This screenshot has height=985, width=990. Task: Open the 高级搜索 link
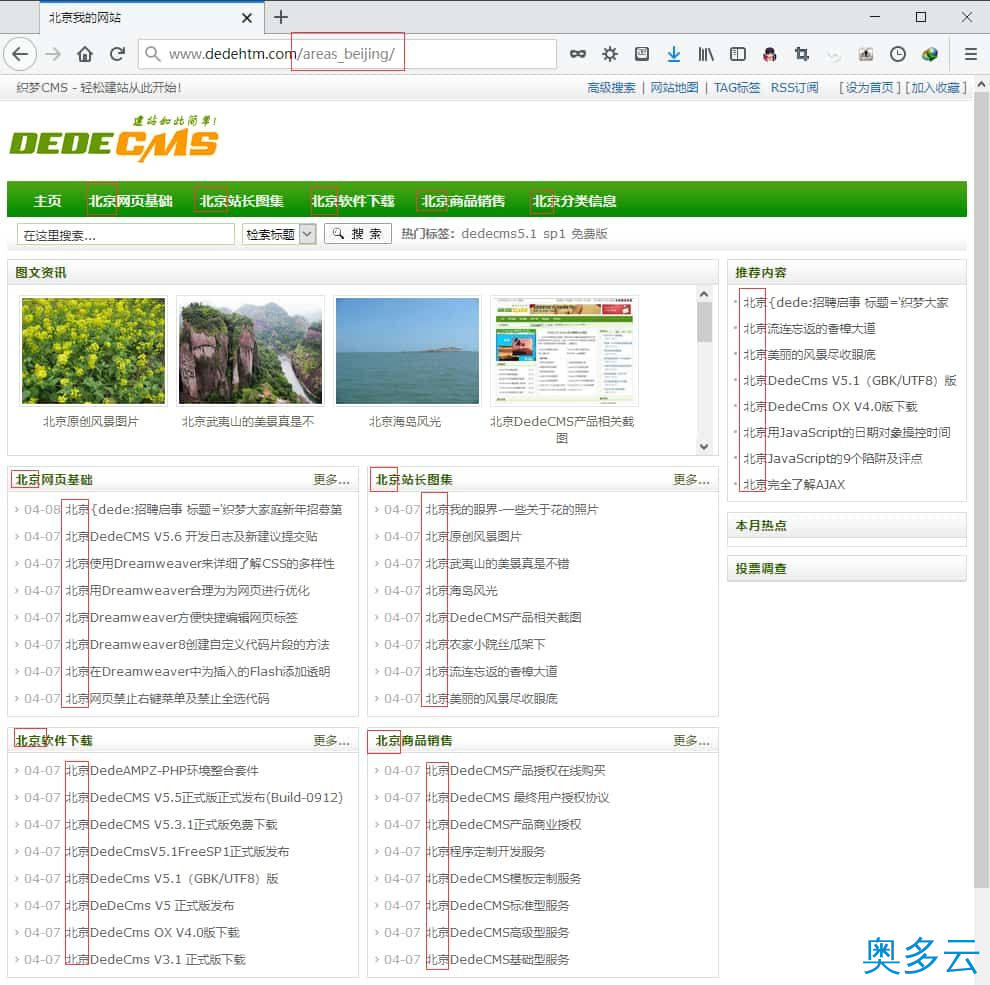[611, 88]
